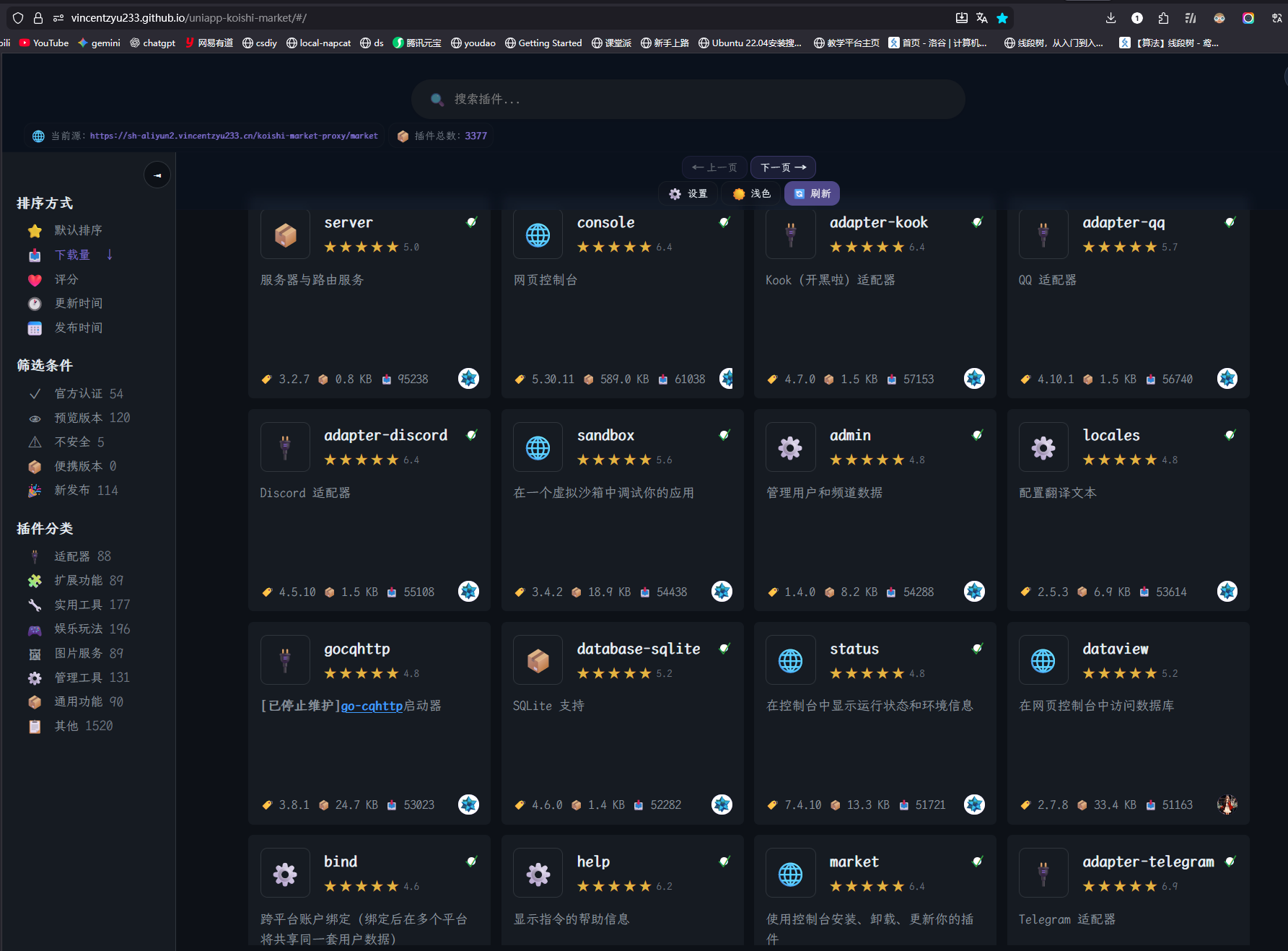Image resolution: width=1288 pixels, height=951 pixels.
Task: Toggle the light theme button (浅色)
Action: [x=751, y=193]
